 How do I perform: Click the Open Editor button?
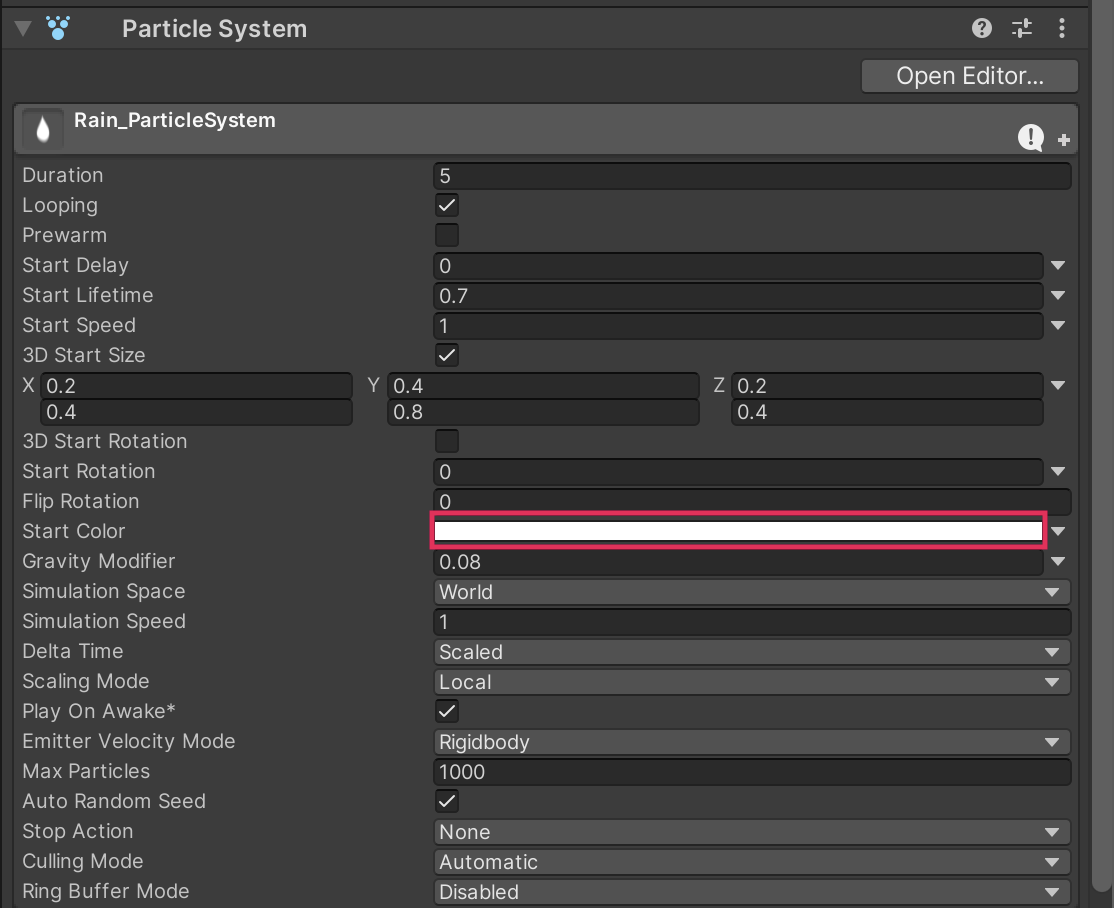pyautogui.click(x=969, y=76)
